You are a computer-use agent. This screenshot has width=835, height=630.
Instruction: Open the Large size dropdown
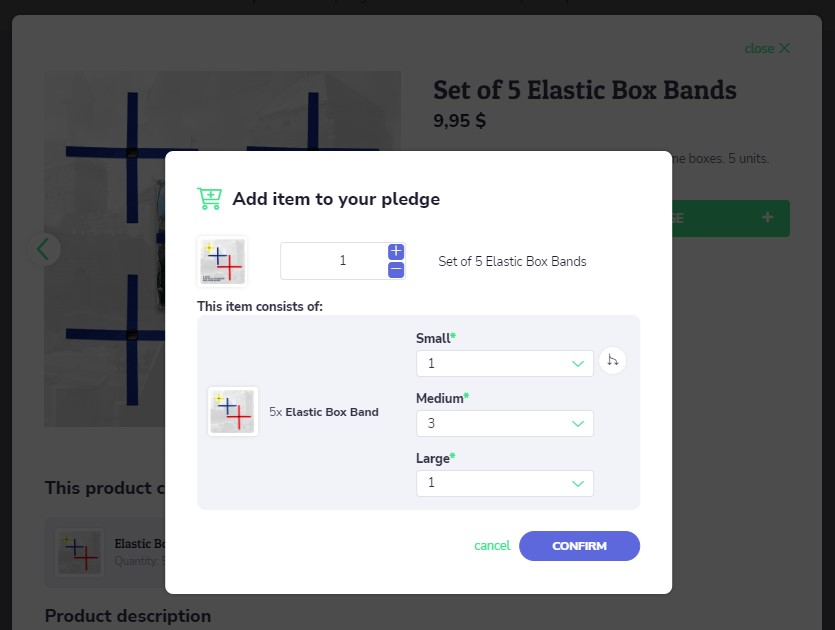coord(504,483)
